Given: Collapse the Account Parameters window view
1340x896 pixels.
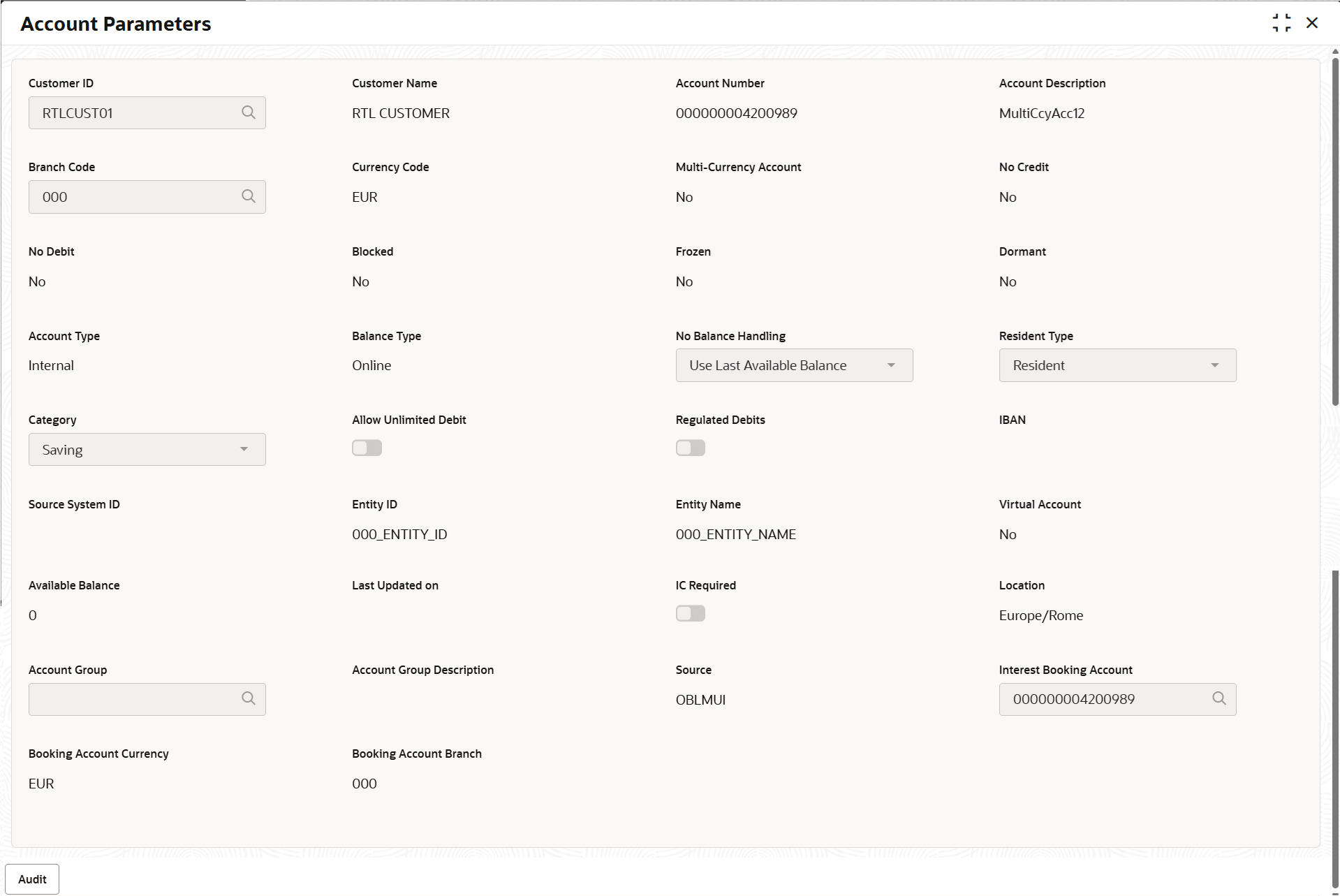Looking at the screenshot, I should click(1281, 23).
